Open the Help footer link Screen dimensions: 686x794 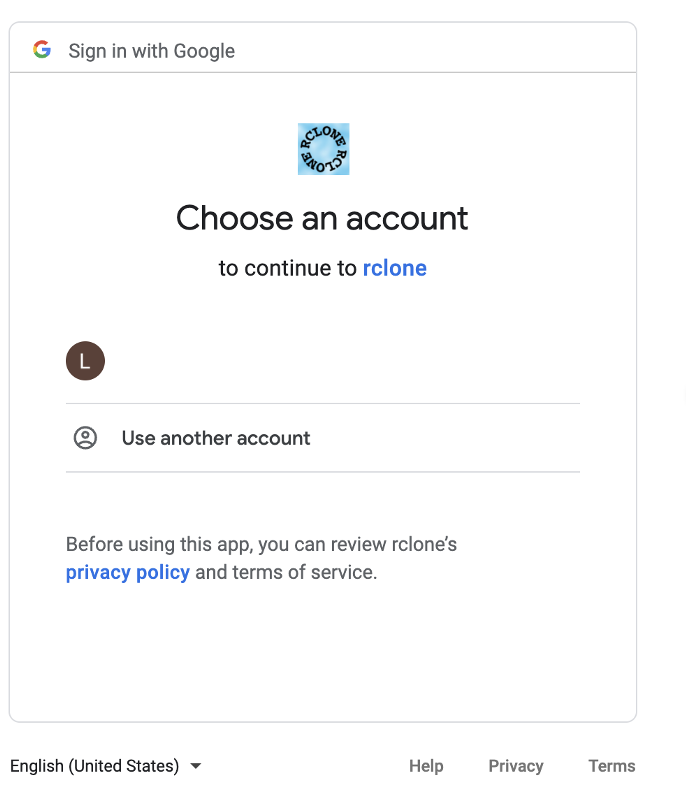(x=426, y=766)
